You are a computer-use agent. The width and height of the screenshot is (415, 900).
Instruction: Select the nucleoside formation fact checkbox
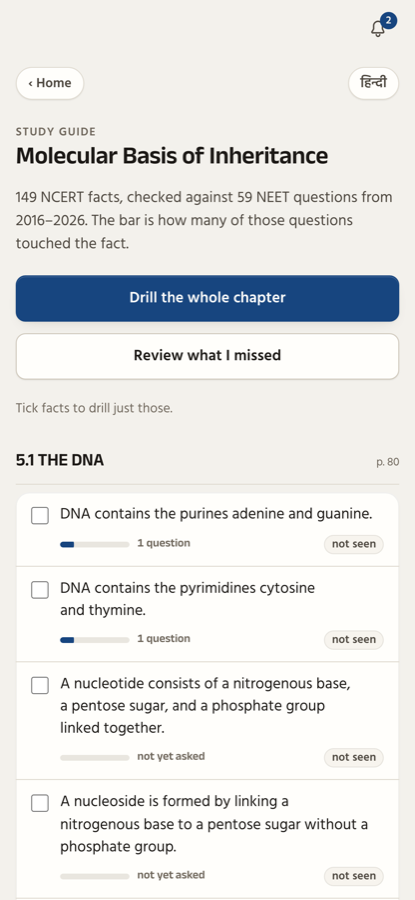[x=40, y=803]
